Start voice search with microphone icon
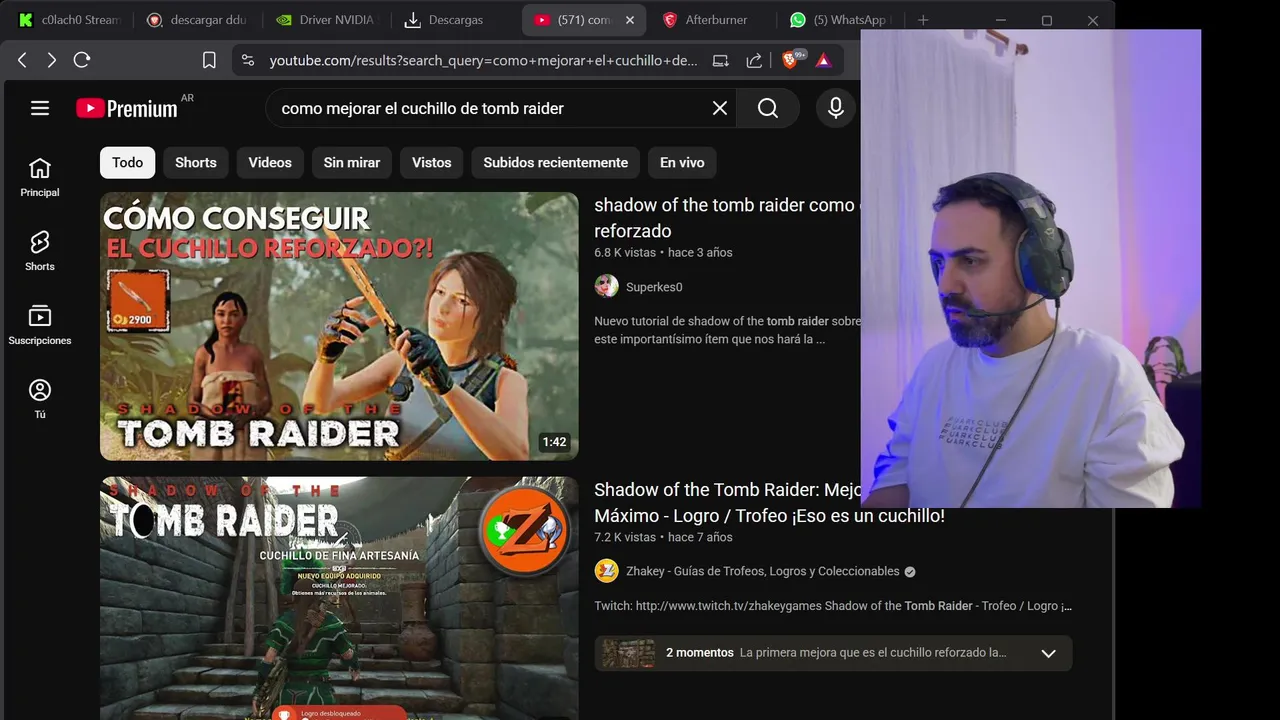This screenshot has width=1280, height=720. point(836,108)
